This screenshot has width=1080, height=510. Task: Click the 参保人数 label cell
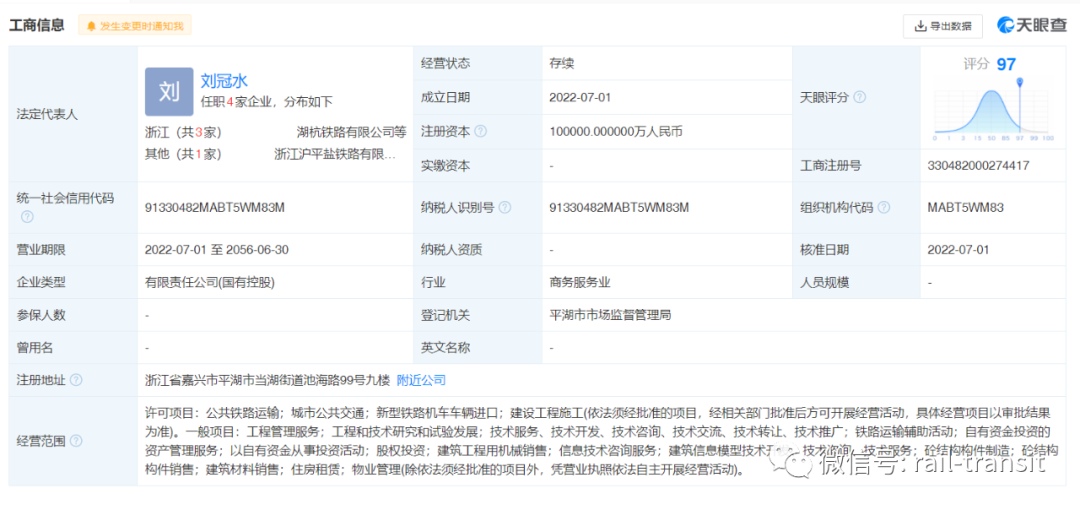tap(73, 315)
